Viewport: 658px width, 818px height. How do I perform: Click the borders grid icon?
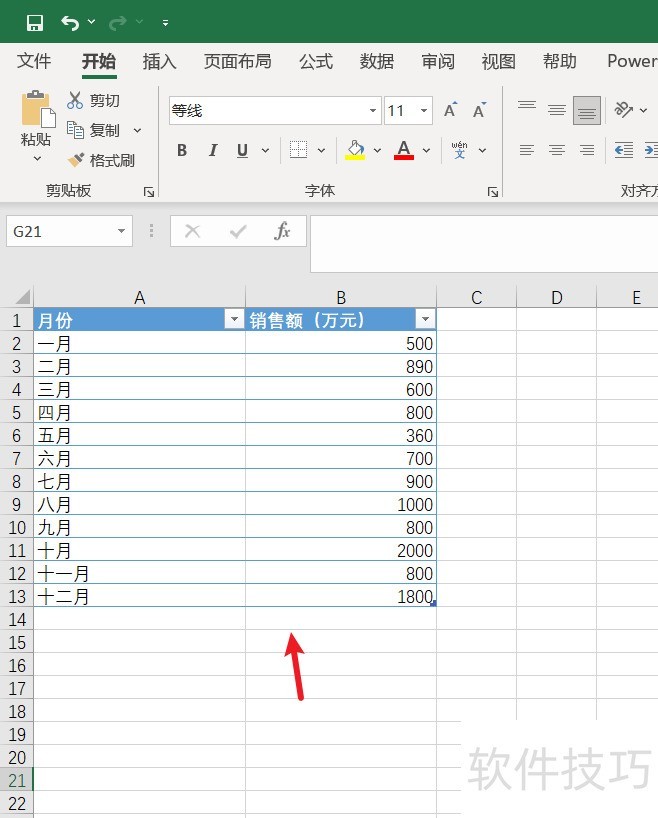point(298,150)
